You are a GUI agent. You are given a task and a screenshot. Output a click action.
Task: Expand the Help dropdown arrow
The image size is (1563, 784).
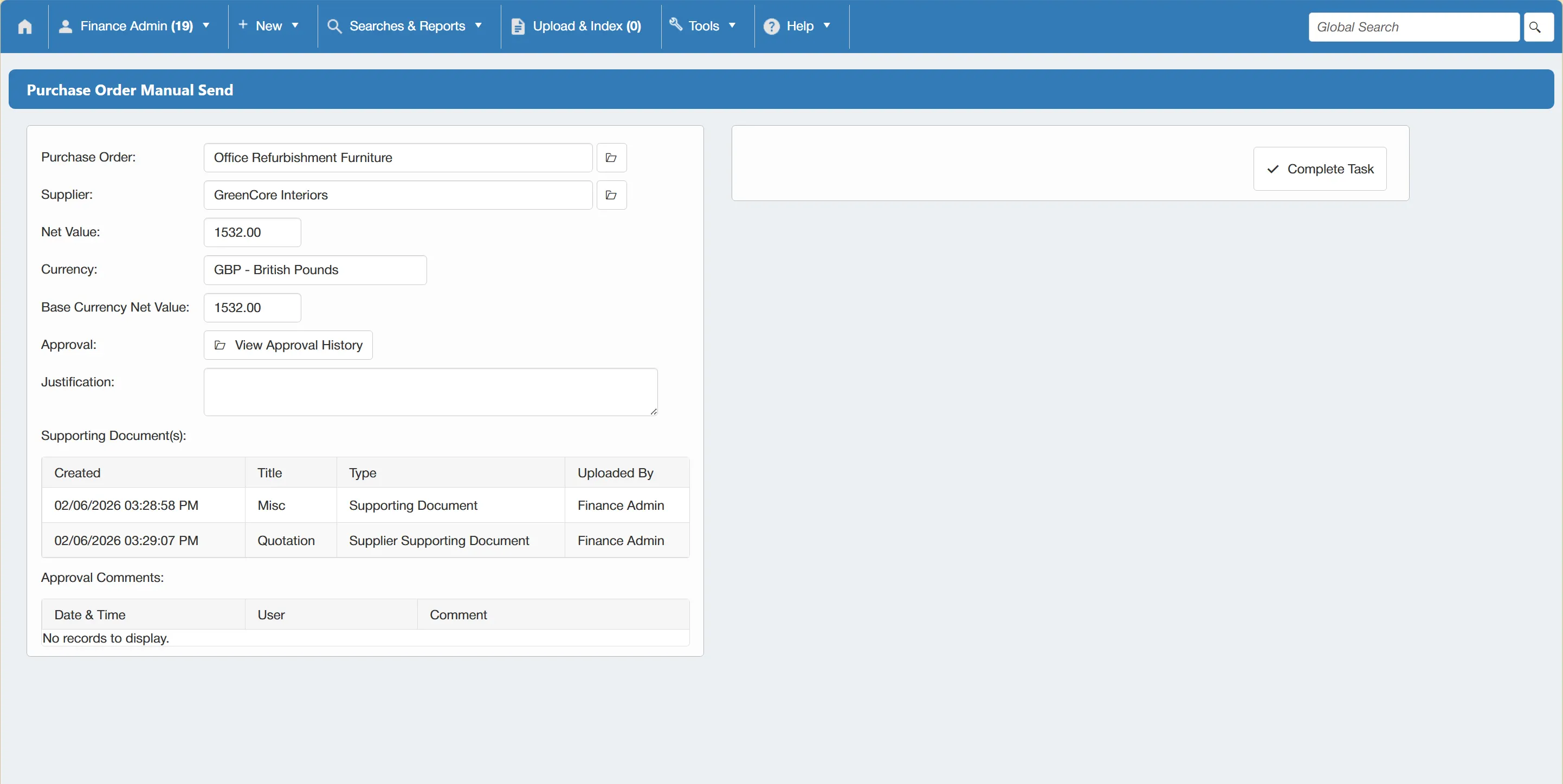pyautogui.click(x=826, y=26)
